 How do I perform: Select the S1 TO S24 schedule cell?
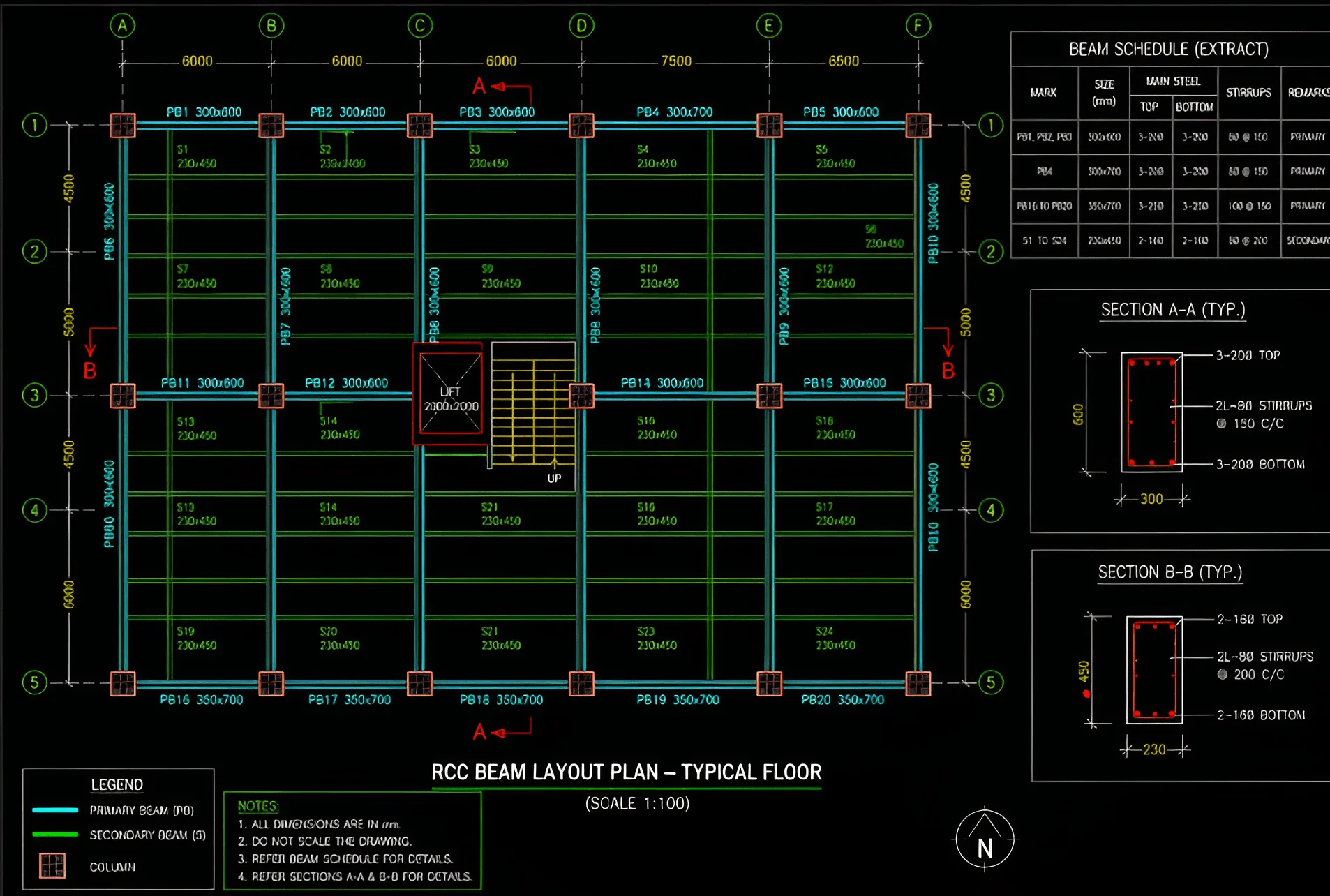1045,241
